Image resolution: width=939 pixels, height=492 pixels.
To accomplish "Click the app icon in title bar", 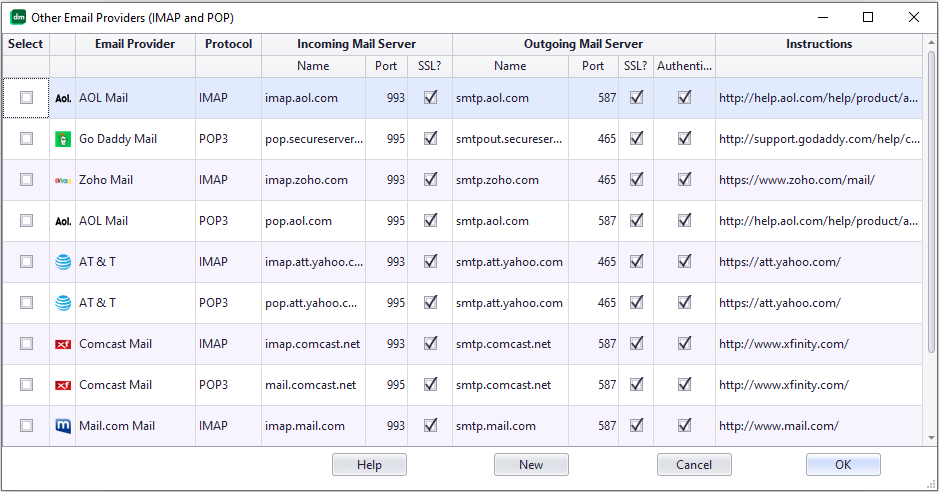I will click(x=17, y=17).
